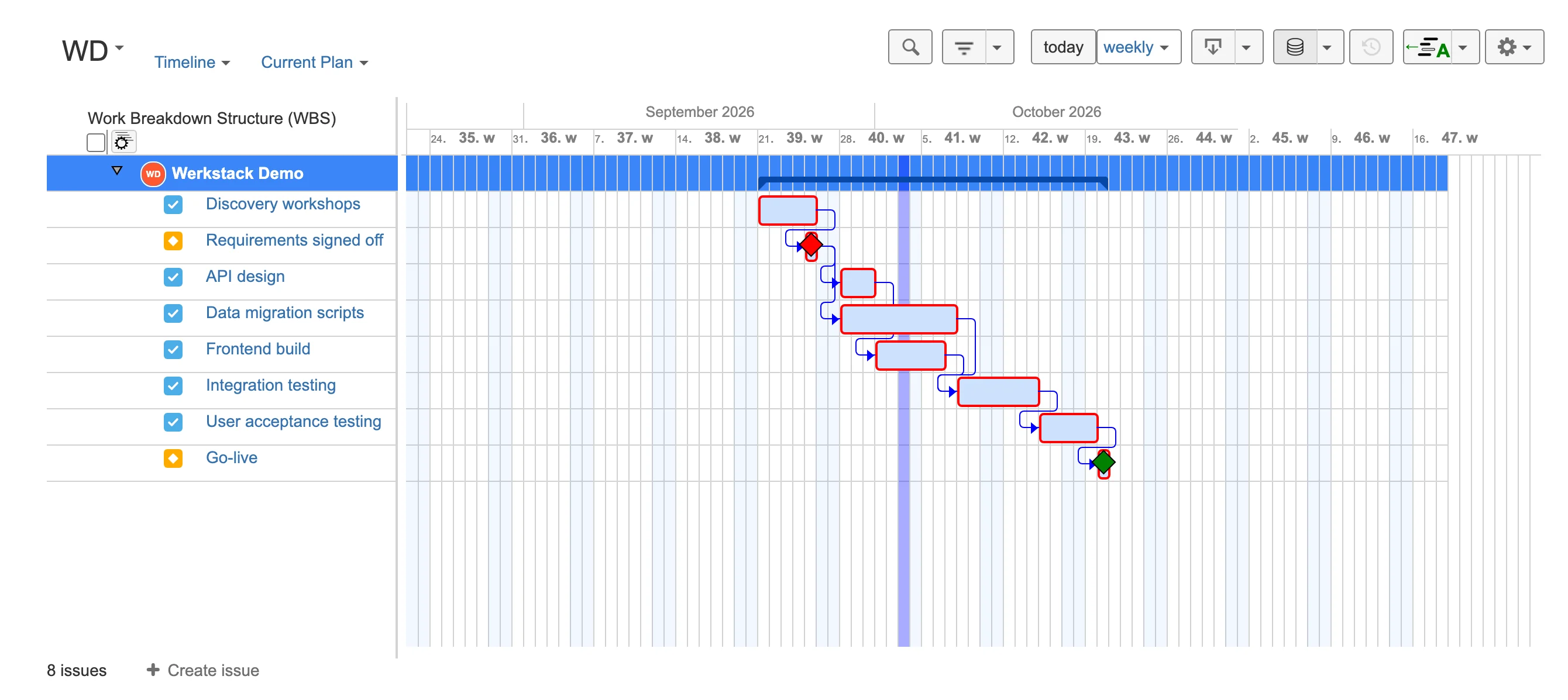
Task: Open the Discovery workshops issue link
Action: coord(283,204)
